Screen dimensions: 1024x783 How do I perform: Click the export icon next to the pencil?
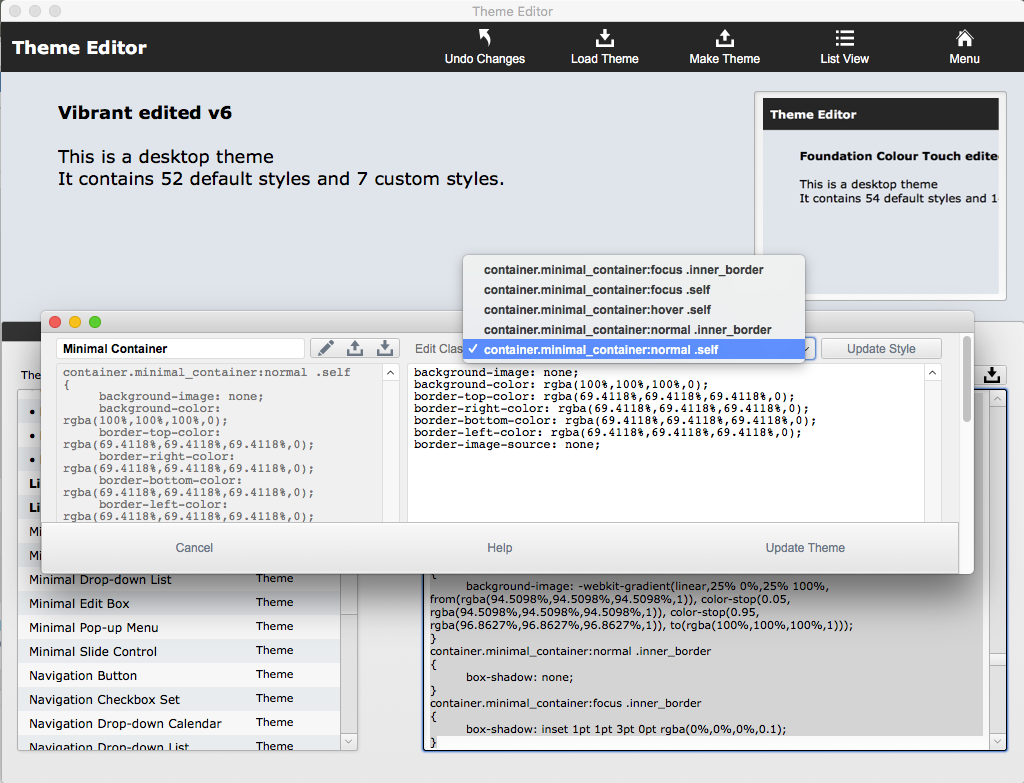pyautogui.click(x=355, y=348)
